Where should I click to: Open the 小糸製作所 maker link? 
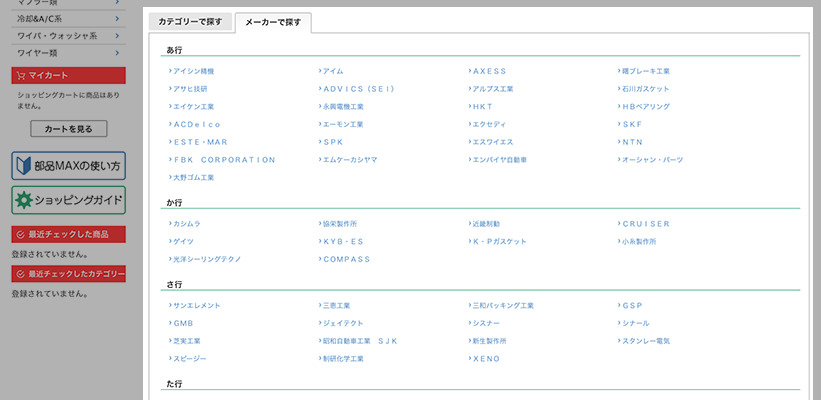tap(637, 242)
